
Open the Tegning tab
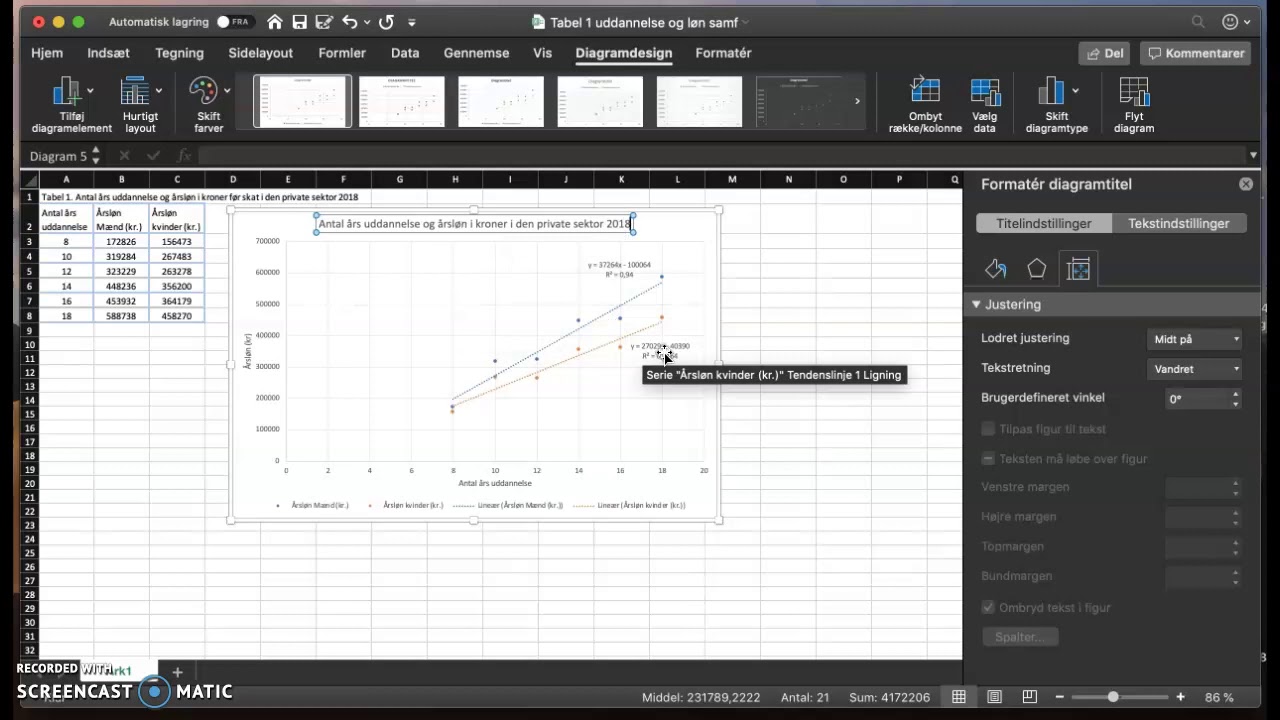[180, 53]
